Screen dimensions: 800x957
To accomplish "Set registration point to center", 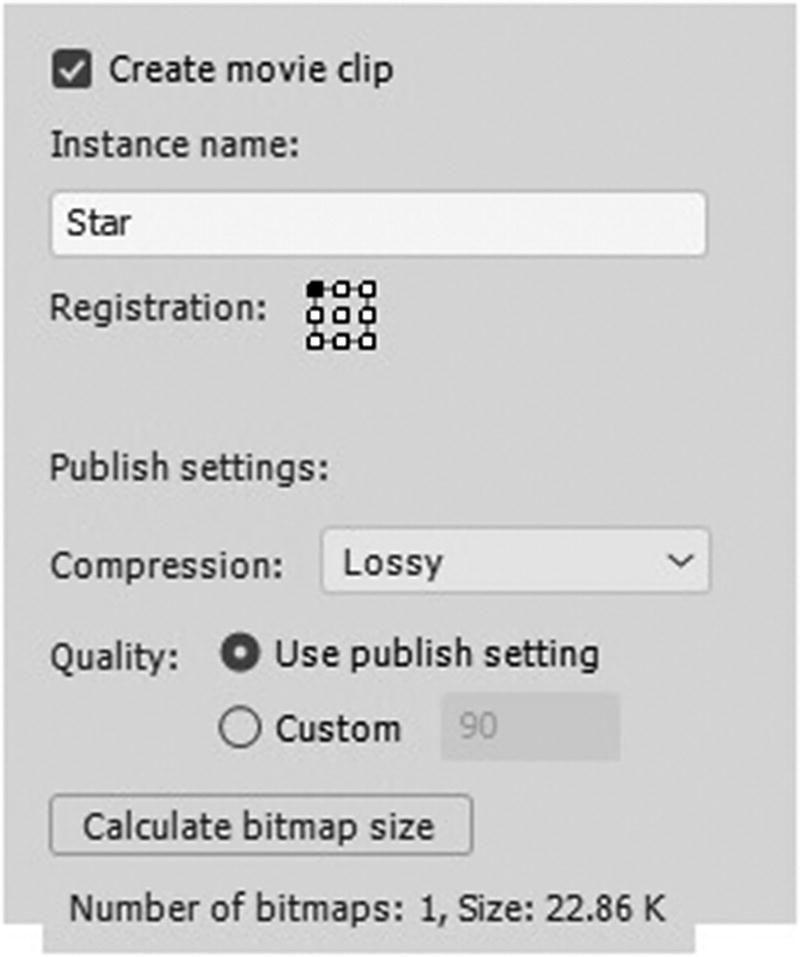I will point(342,315).
